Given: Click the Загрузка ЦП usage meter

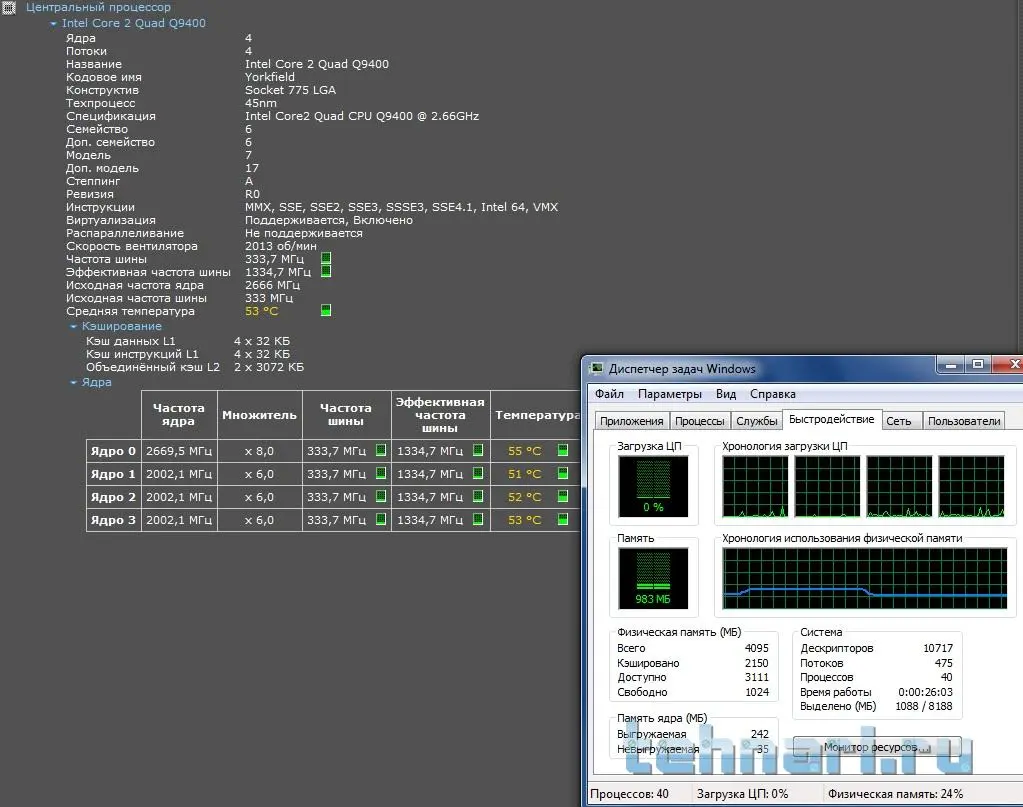Looking at the screenshot, I should (x=653, y=487).
